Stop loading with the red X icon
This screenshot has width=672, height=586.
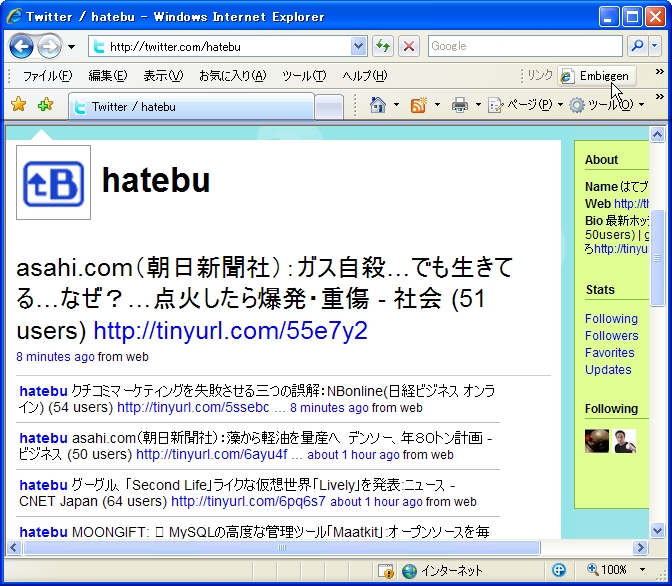click(408, 46)
